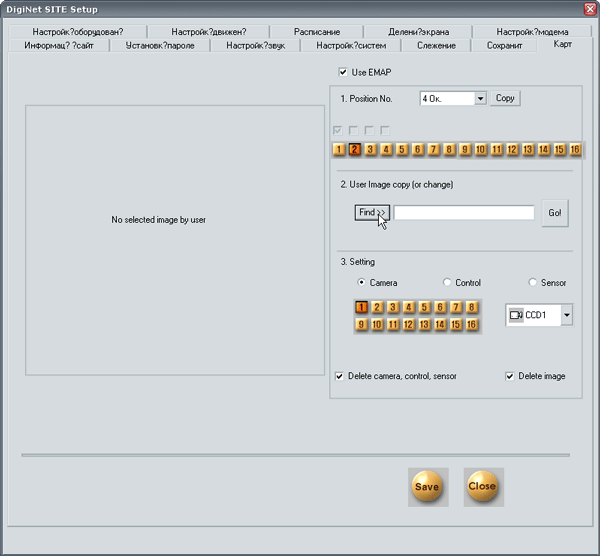
Task: Switch to the Расписание tab
Action: point(317,32)
